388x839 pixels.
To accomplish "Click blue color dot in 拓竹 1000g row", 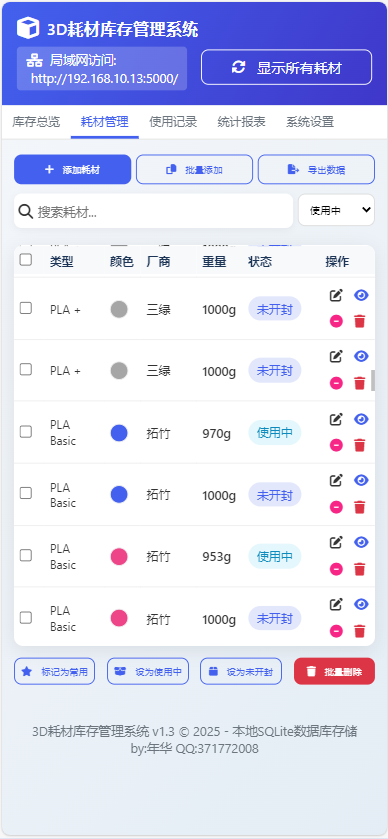I will click(119, 494).
